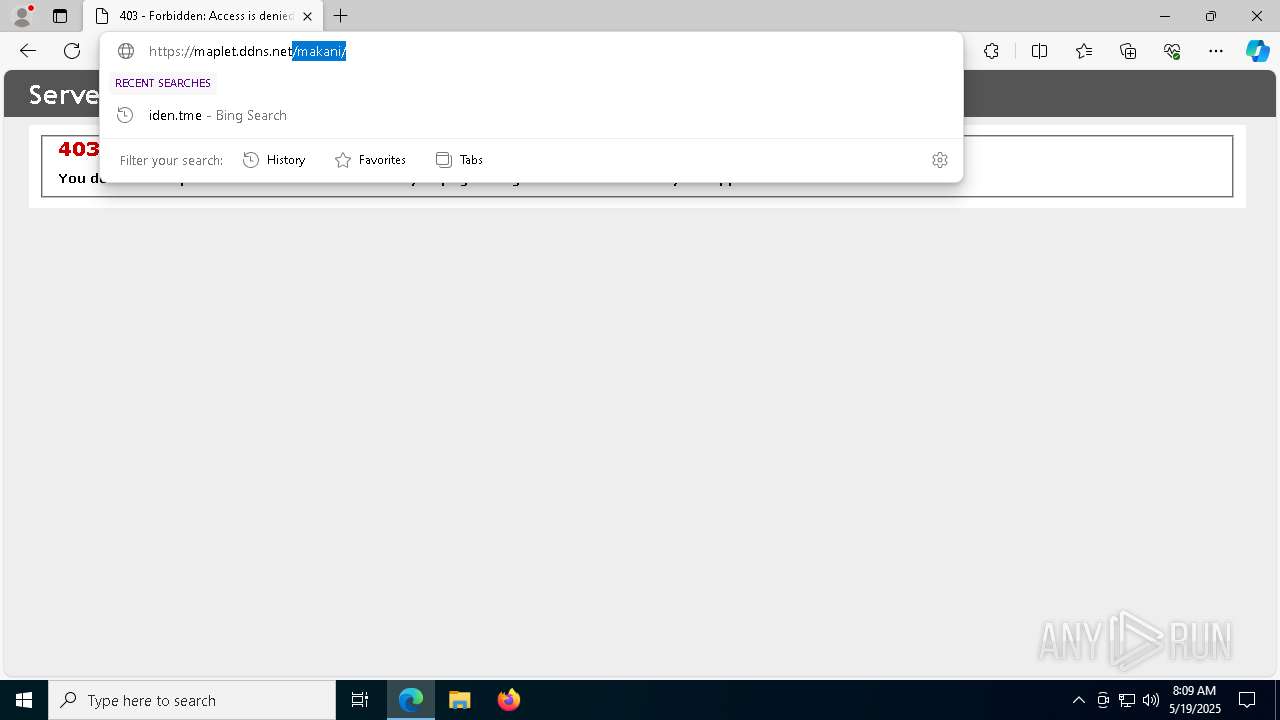Launch Copilot sidebar

[x=1257, y=51]
